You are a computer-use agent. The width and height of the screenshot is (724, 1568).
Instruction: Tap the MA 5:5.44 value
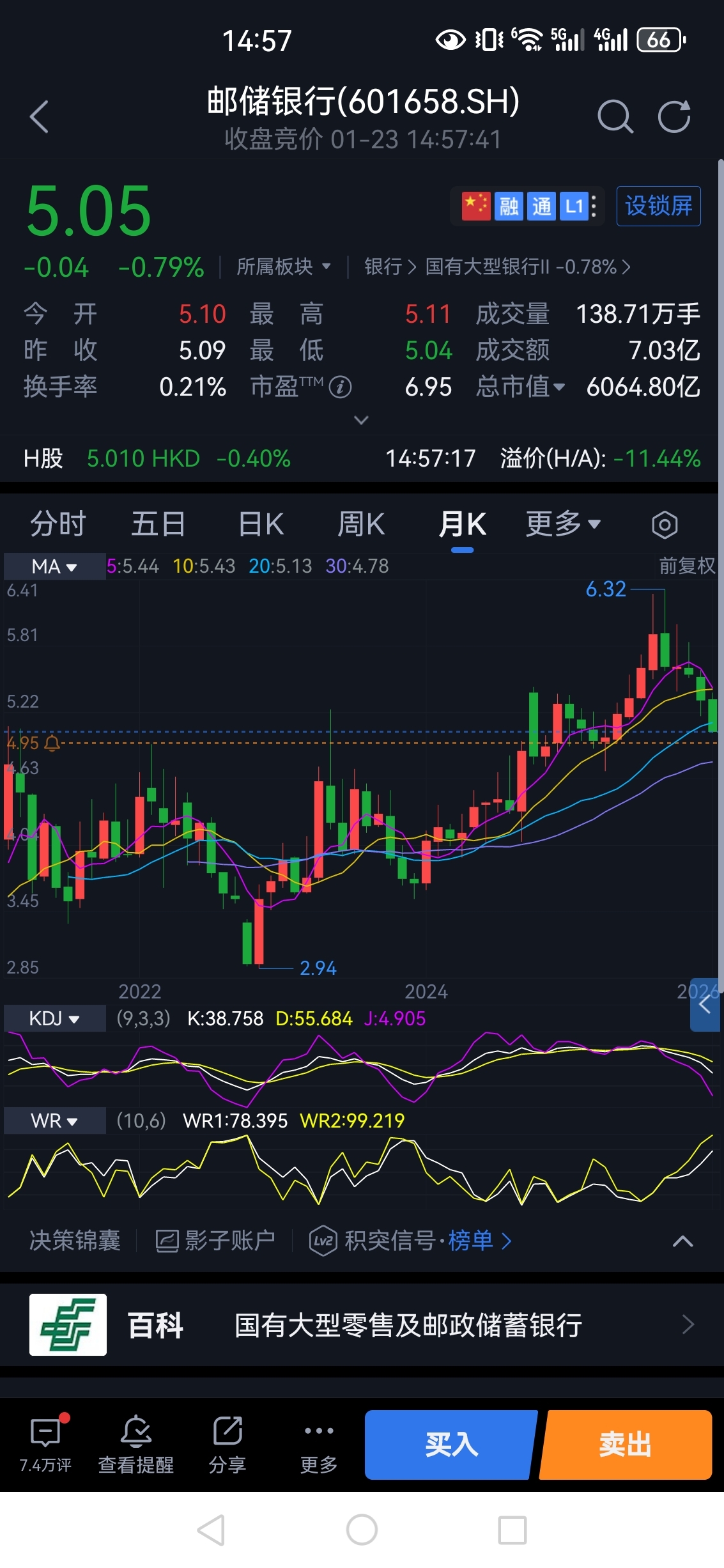[x=133, y=566]
